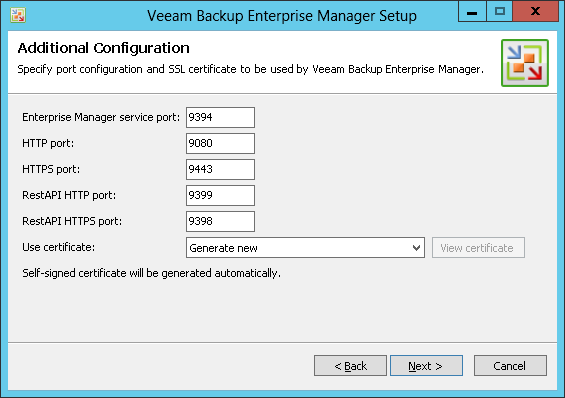Image resolution: width=565 pixels, height=398 pixels.
Task: Click the 'HTTP port:' label
Action: point(48,143)
